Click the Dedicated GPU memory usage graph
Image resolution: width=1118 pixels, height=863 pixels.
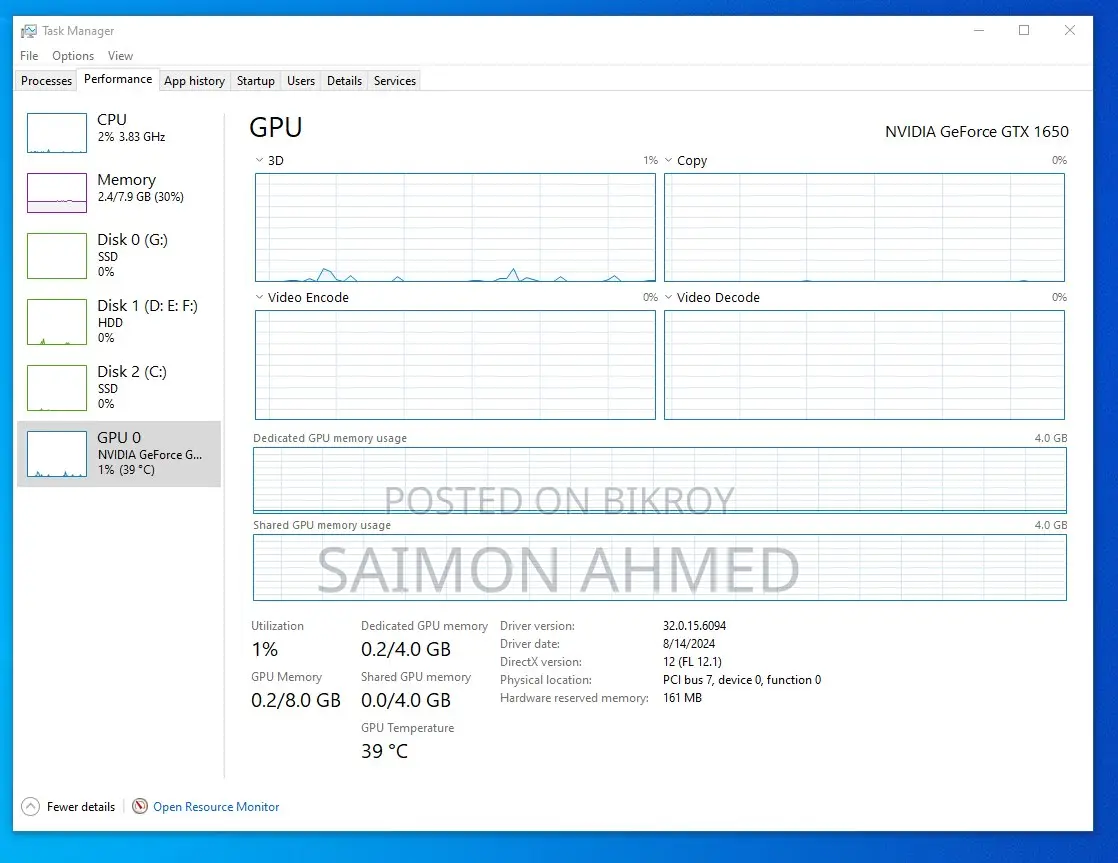(x=660, y=480)
